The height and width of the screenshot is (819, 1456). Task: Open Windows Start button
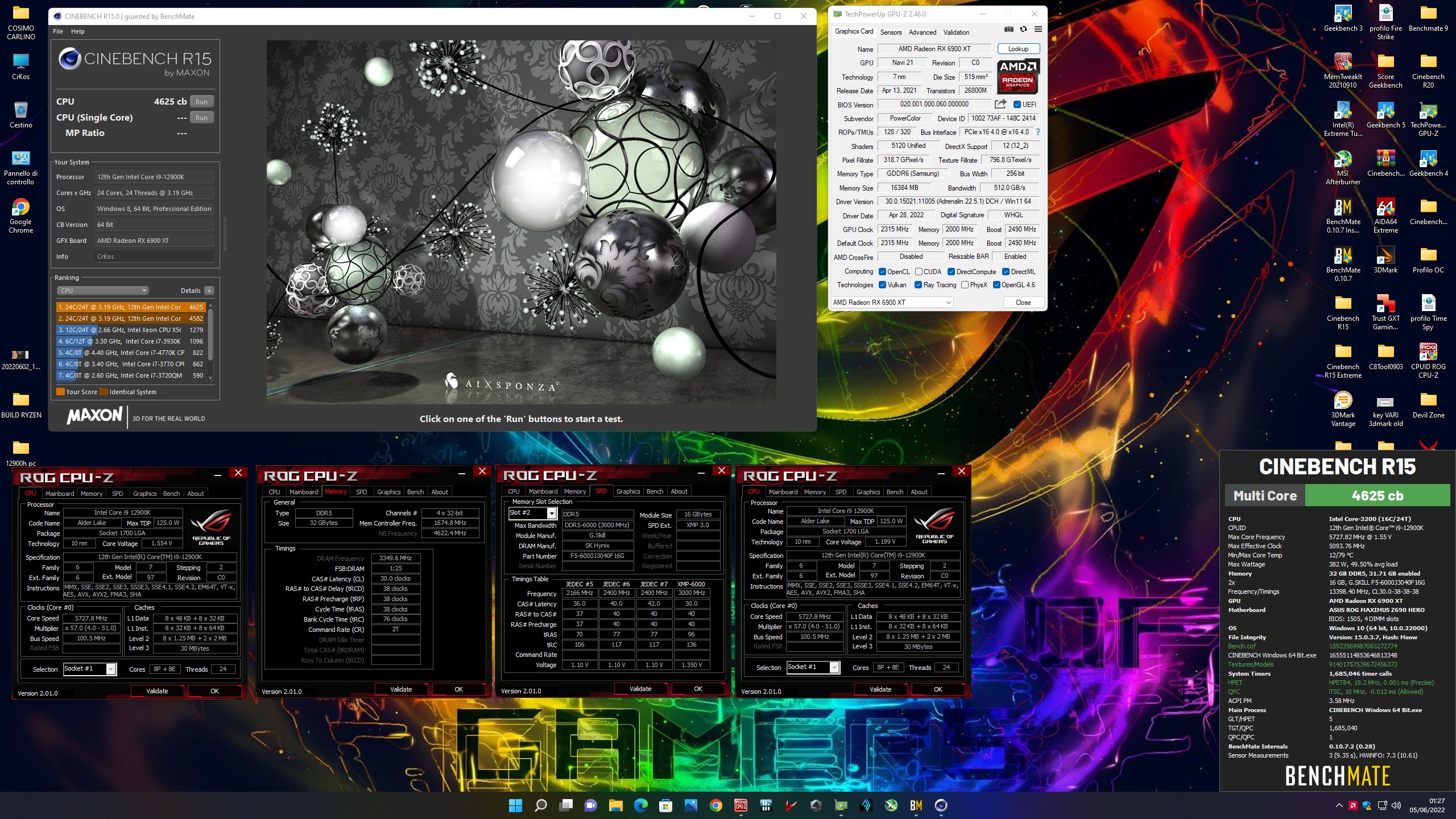click(x=515, y=805)
